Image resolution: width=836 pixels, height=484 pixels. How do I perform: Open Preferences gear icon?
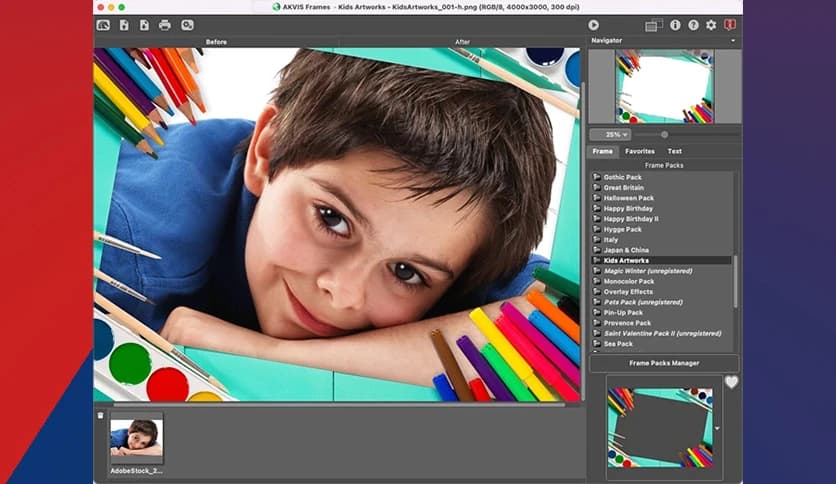[x=711, y=25]
